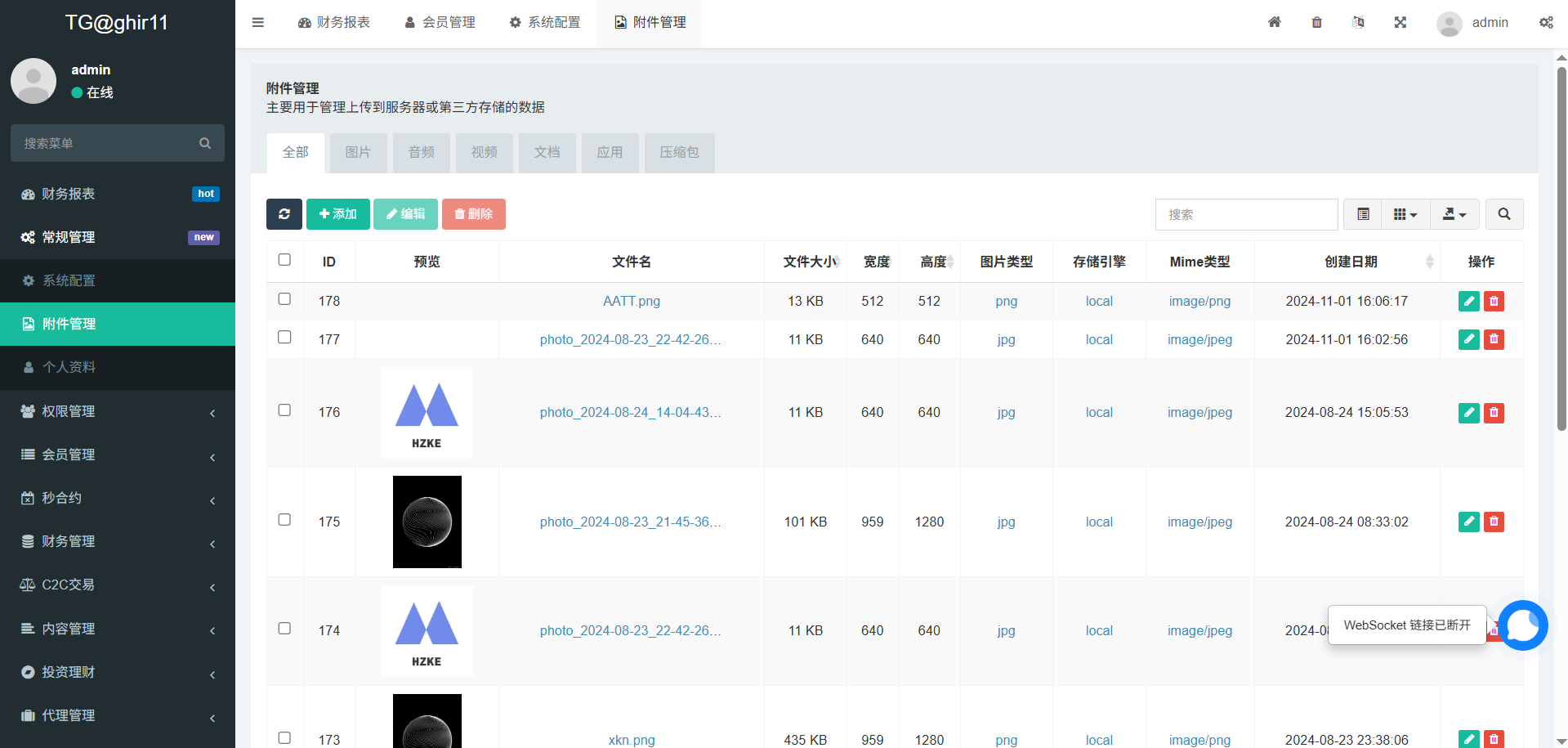Expand the 权限管理 sidebar menu
This screenshot has height=748, width=1568.
coord(118,411)
